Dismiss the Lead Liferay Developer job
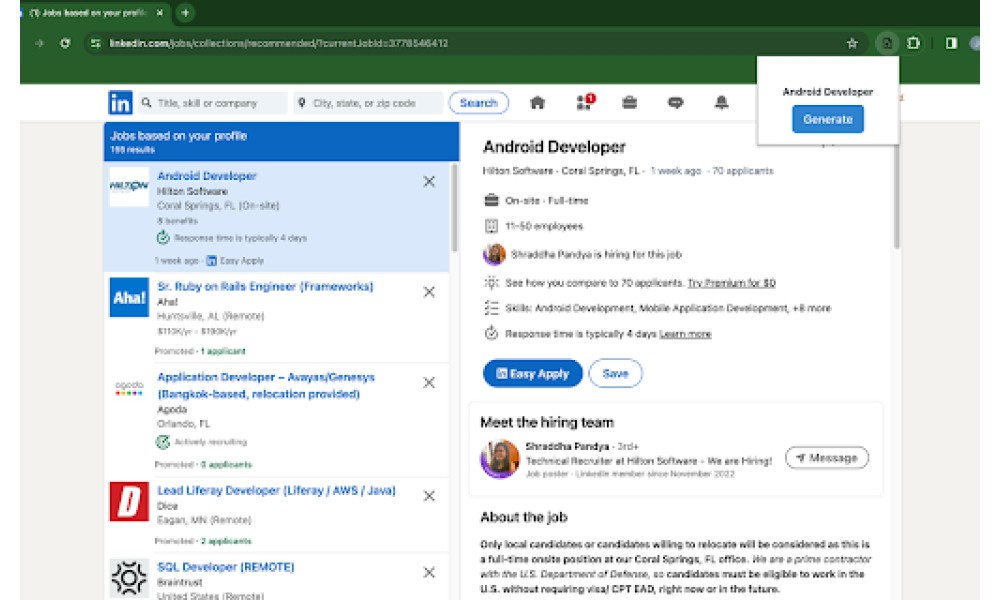 (x=429, y=496)
